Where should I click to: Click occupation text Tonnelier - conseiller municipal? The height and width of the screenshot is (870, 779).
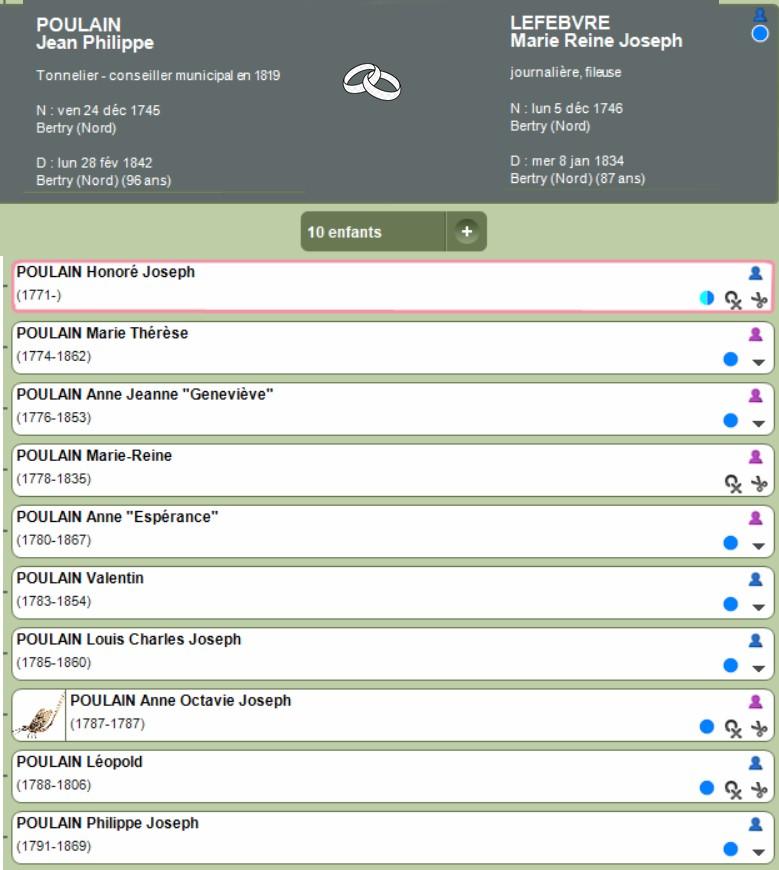pos(158,75)
